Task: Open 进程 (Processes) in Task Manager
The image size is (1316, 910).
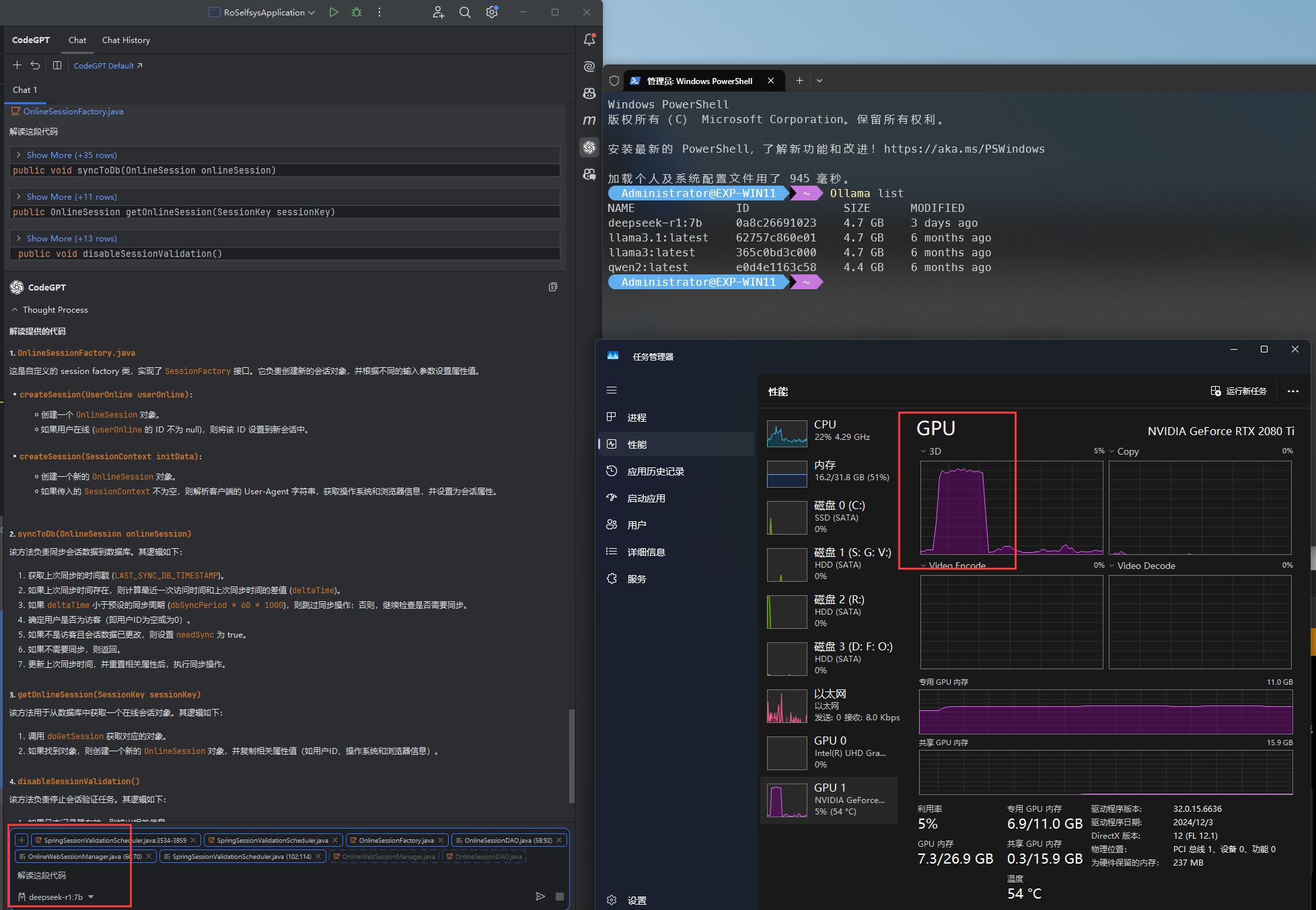Action: pyautogui.click(x=675, y=417)
